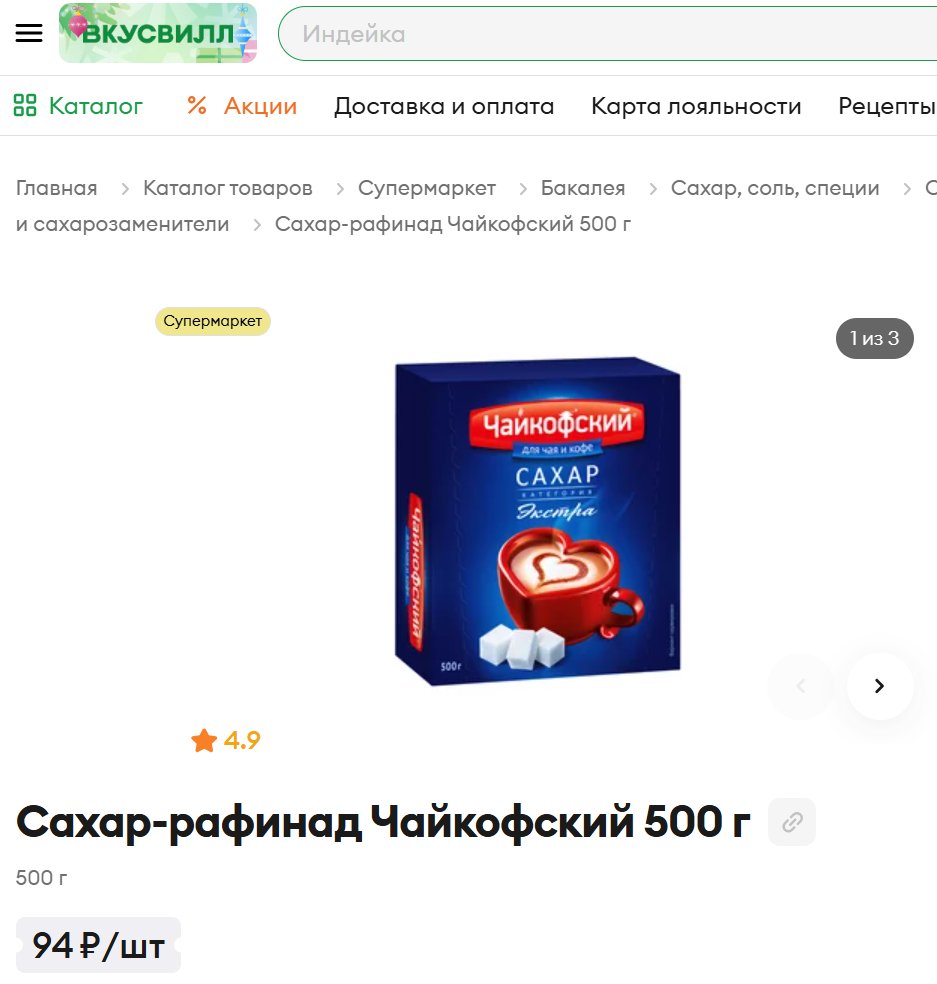This screenshot has width=937, height=984.
Task: Open the hamburger menu icon
Action: 29,33
